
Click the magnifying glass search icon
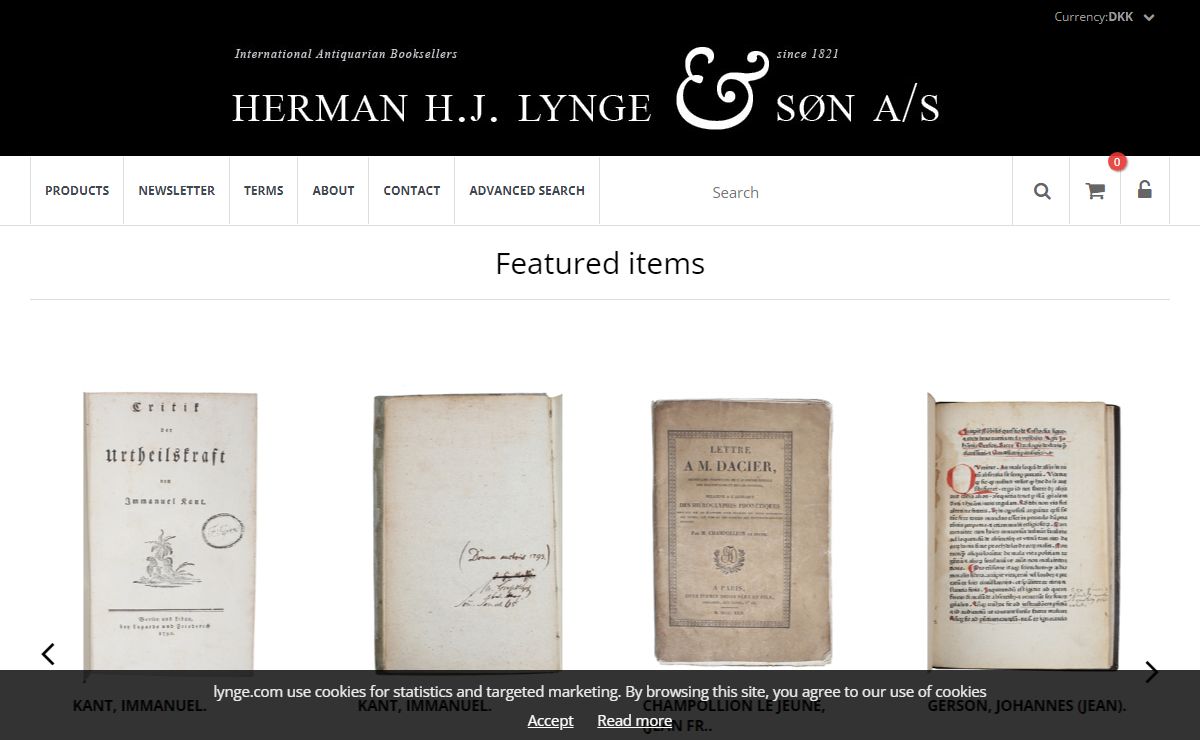point(1042,191)
